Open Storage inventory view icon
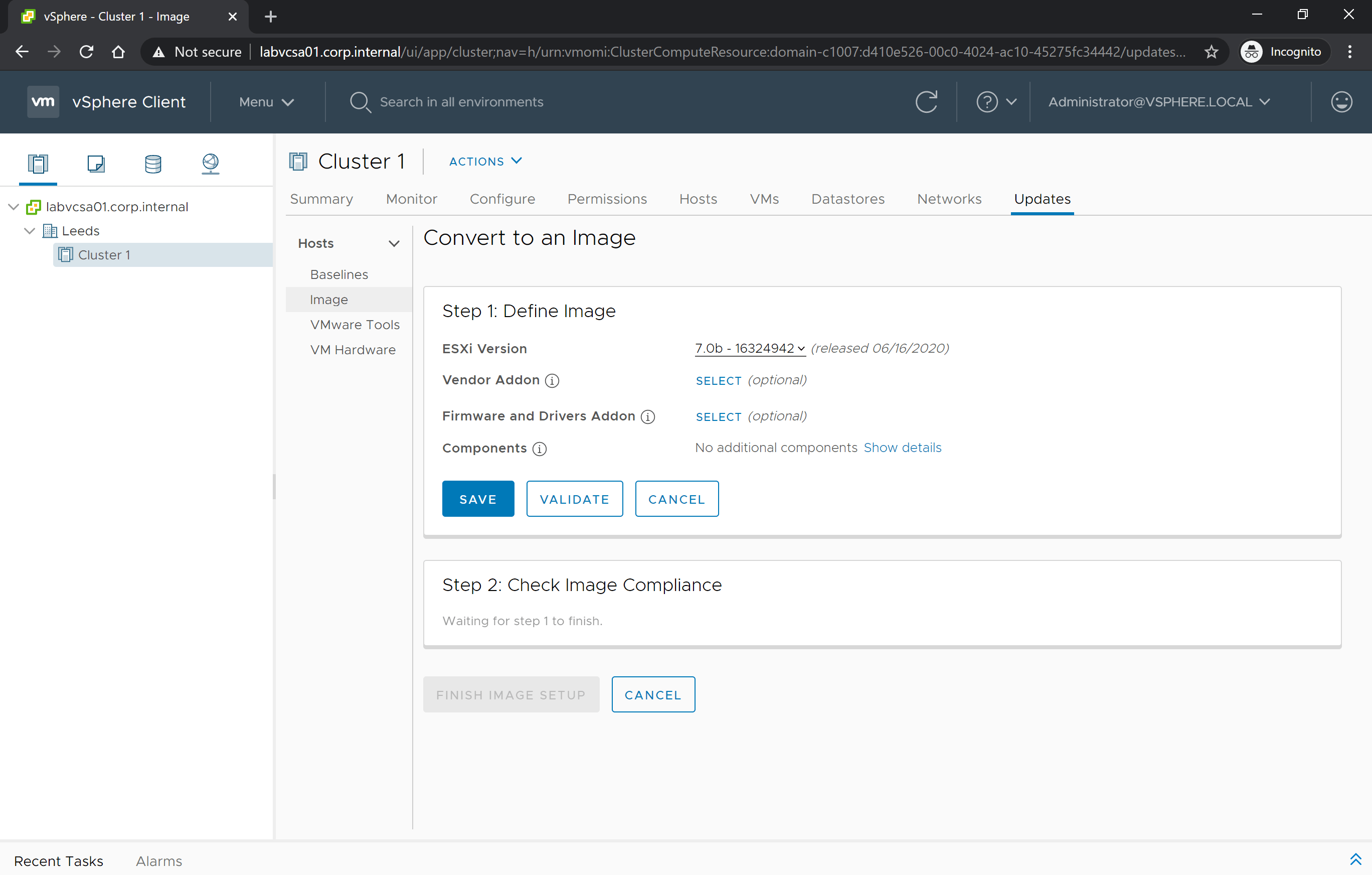1372x875 pixels. point(153,164)
